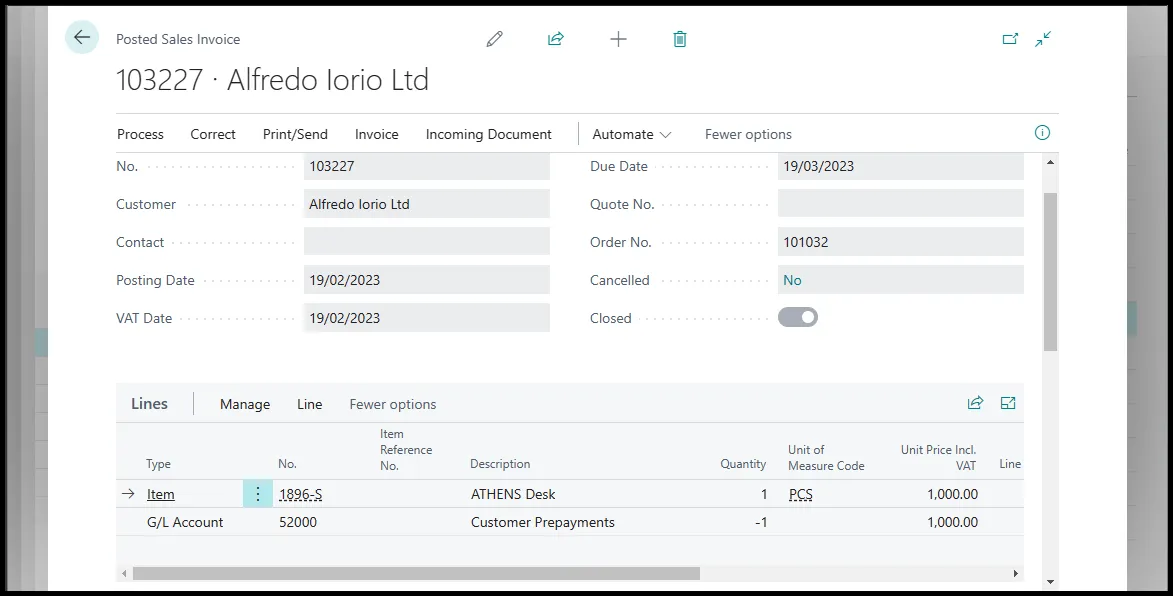Click the horizontal scrollbar in Lines
Image resolution: width=1173 pixels, height=596 pixels.
[416, 574]
